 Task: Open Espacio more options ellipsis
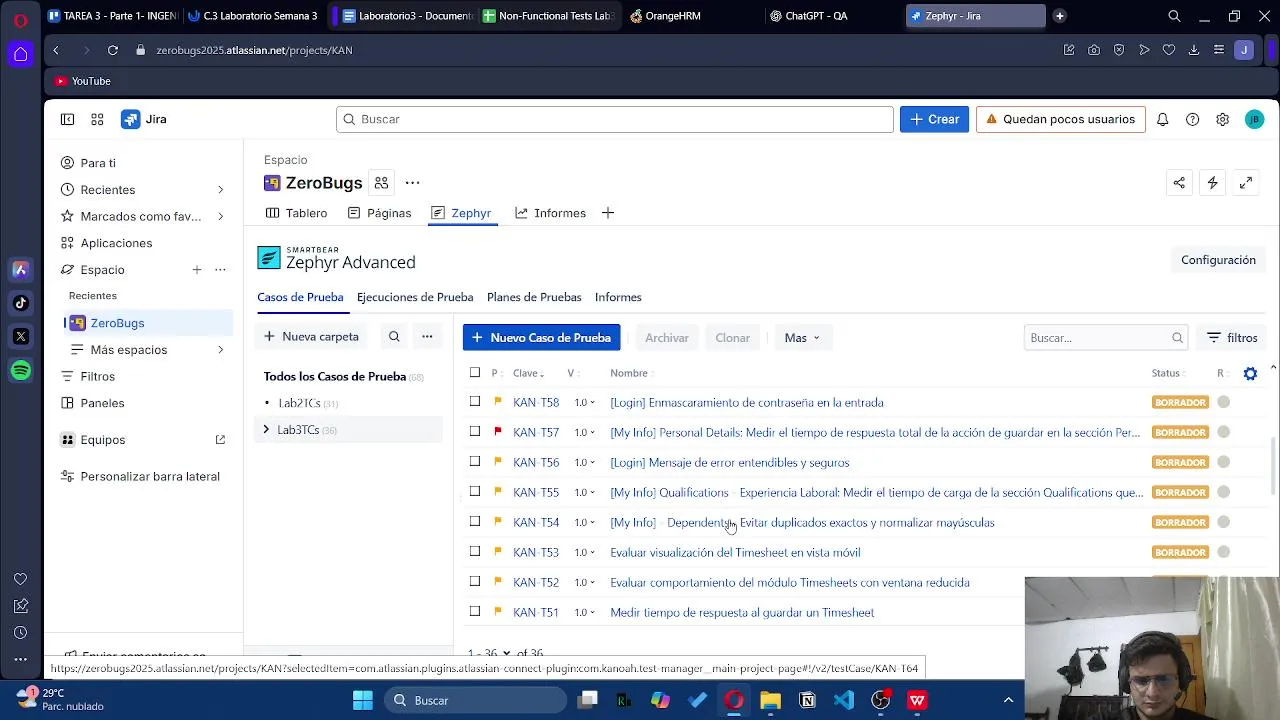(x=220, y=270)
